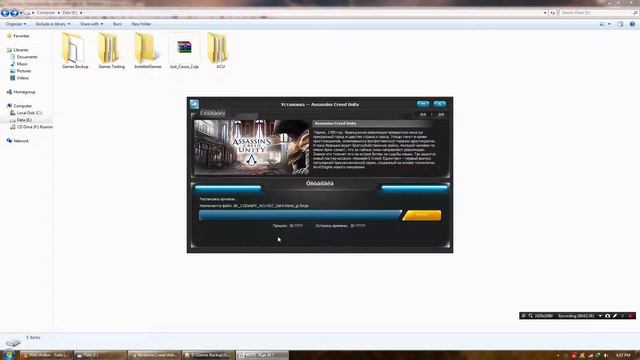This screenshot has height=360, width=640.
Task: Switch to Assassins Creed Unity taskbar item
Action: [x=154, y=355]
